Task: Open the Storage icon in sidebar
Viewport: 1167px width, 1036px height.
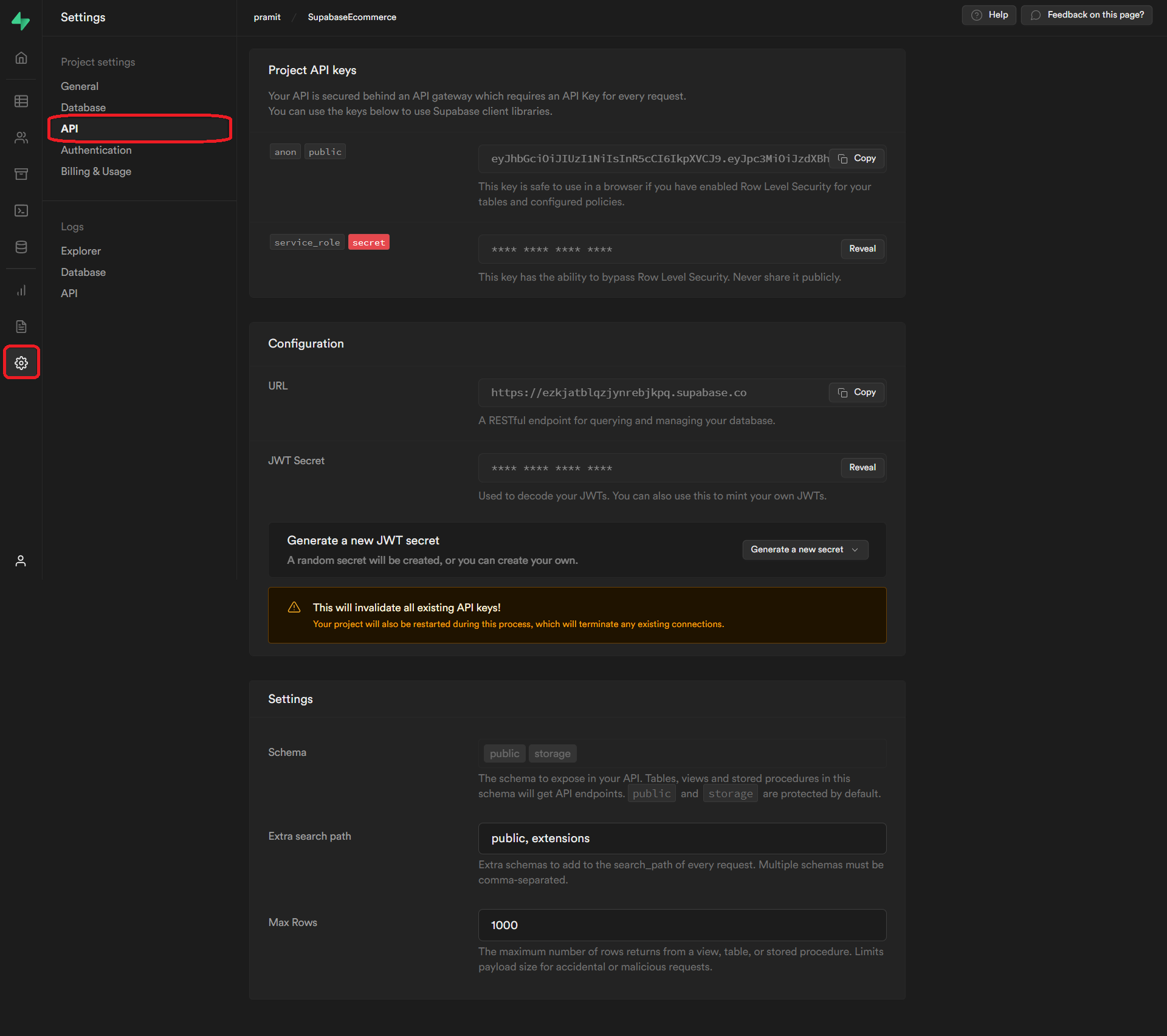Action: (21, 174)
